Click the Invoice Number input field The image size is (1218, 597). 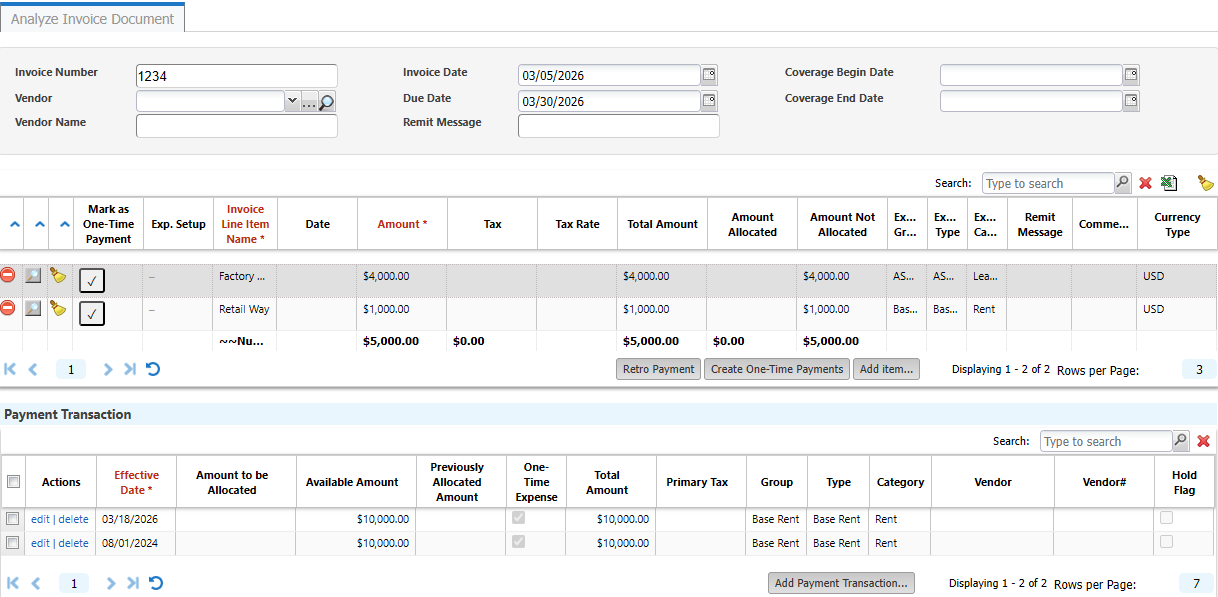(x=237, y=76)
